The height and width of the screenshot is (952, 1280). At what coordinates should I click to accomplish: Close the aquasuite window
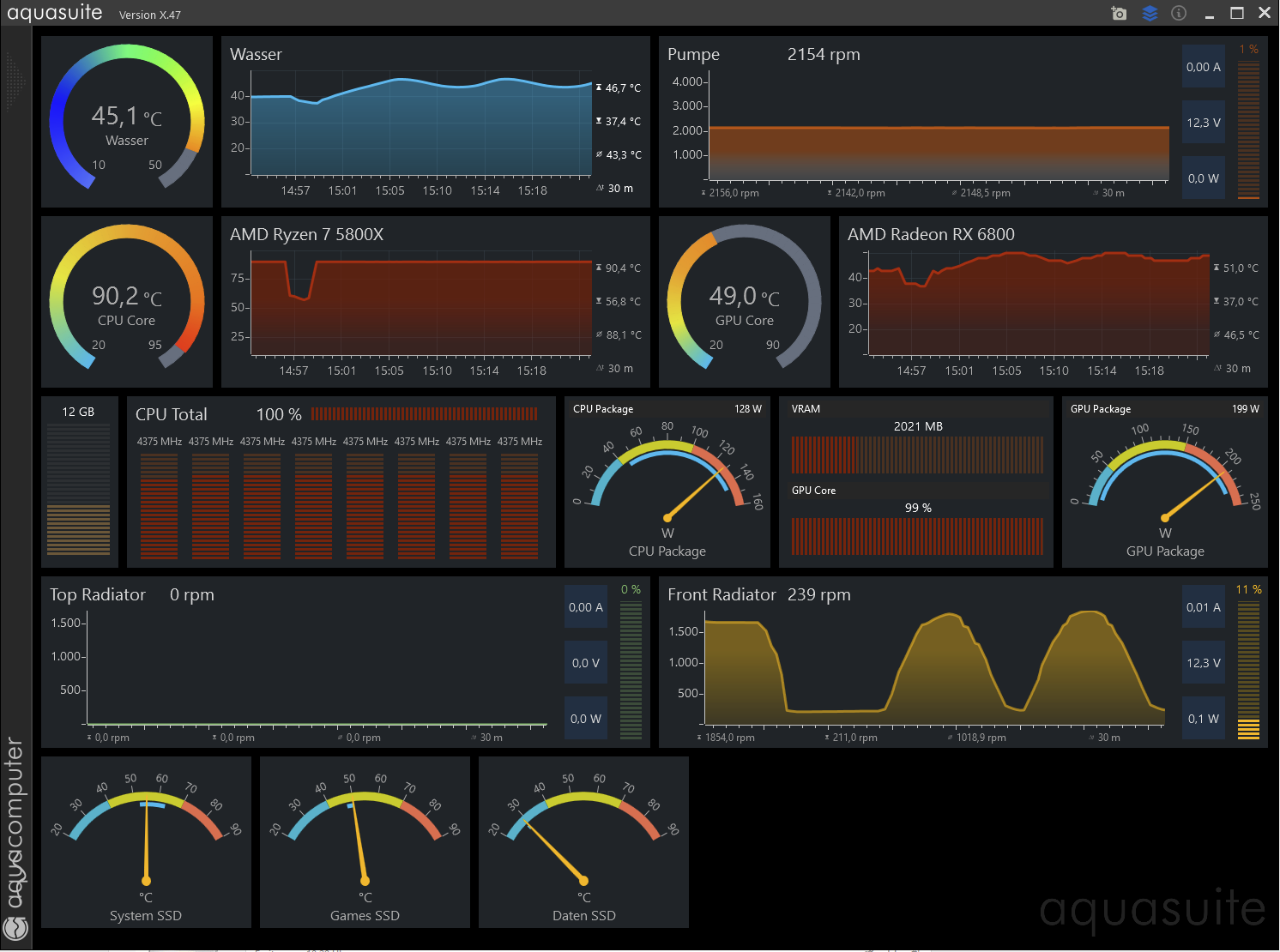[x=1265, y=13]
